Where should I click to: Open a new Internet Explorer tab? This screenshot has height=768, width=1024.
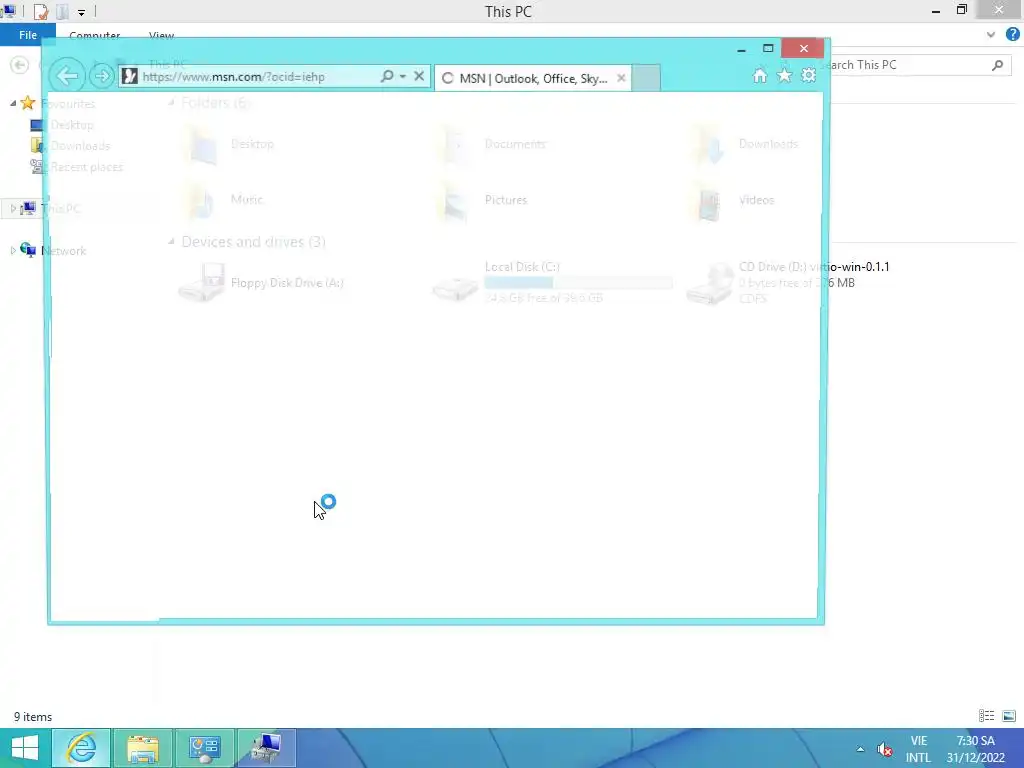646,78
